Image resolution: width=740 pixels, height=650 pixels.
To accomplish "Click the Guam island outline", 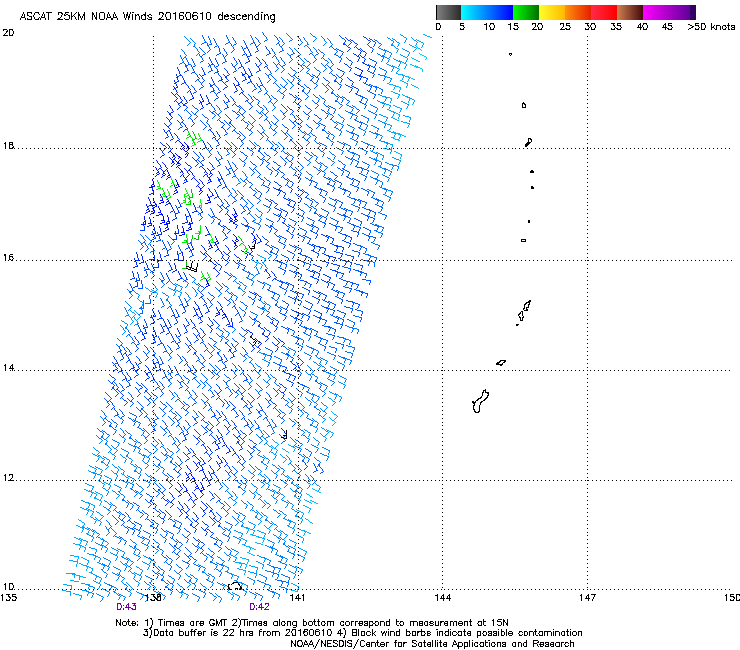I will [x=480, y=402].
